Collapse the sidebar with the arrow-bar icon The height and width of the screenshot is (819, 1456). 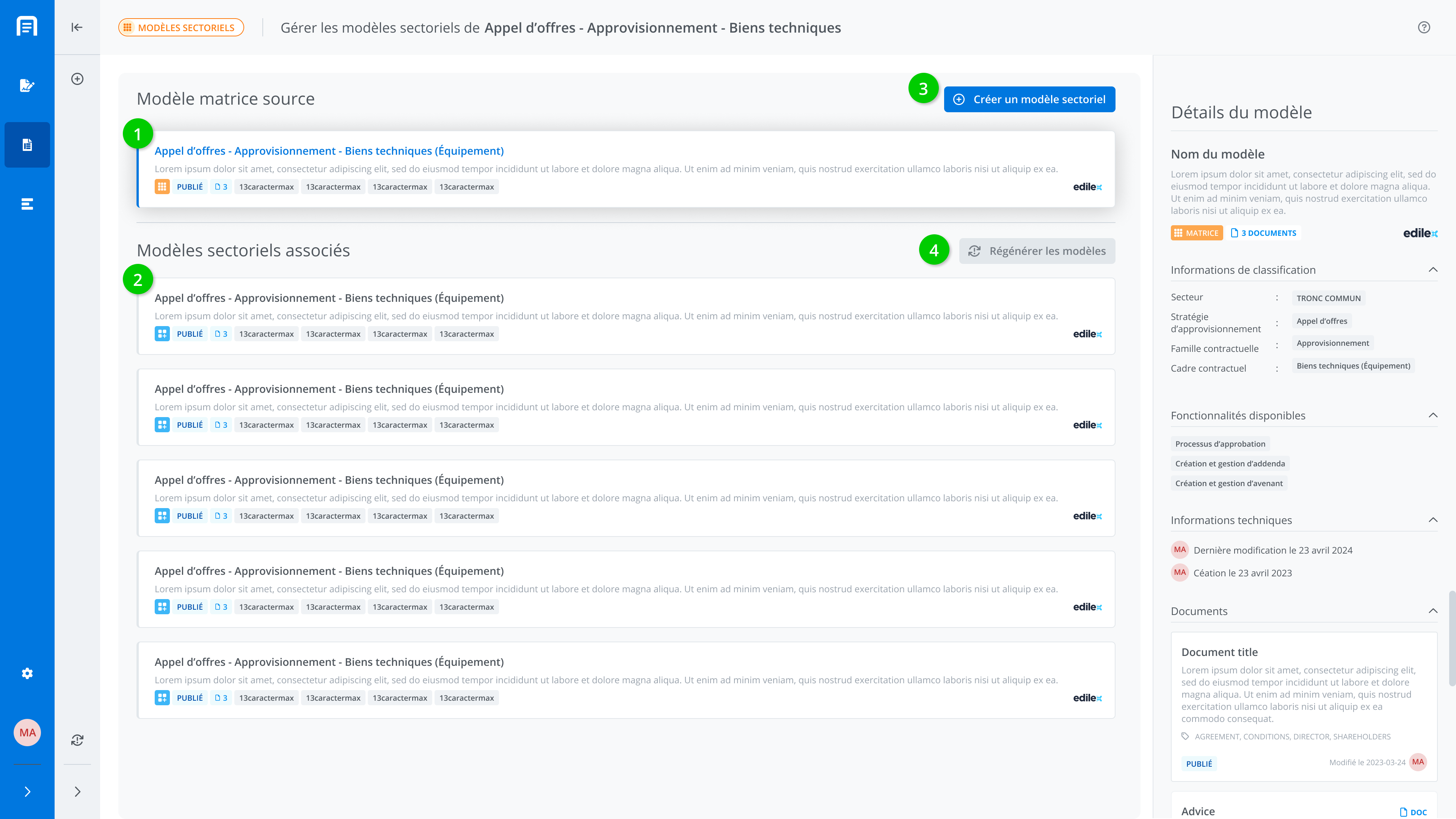(x=77, y=27)
